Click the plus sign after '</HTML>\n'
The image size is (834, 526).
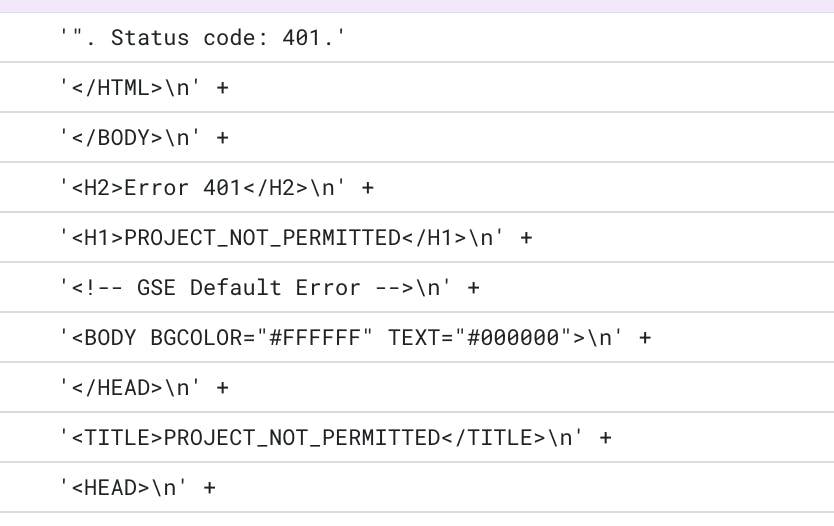222,88
